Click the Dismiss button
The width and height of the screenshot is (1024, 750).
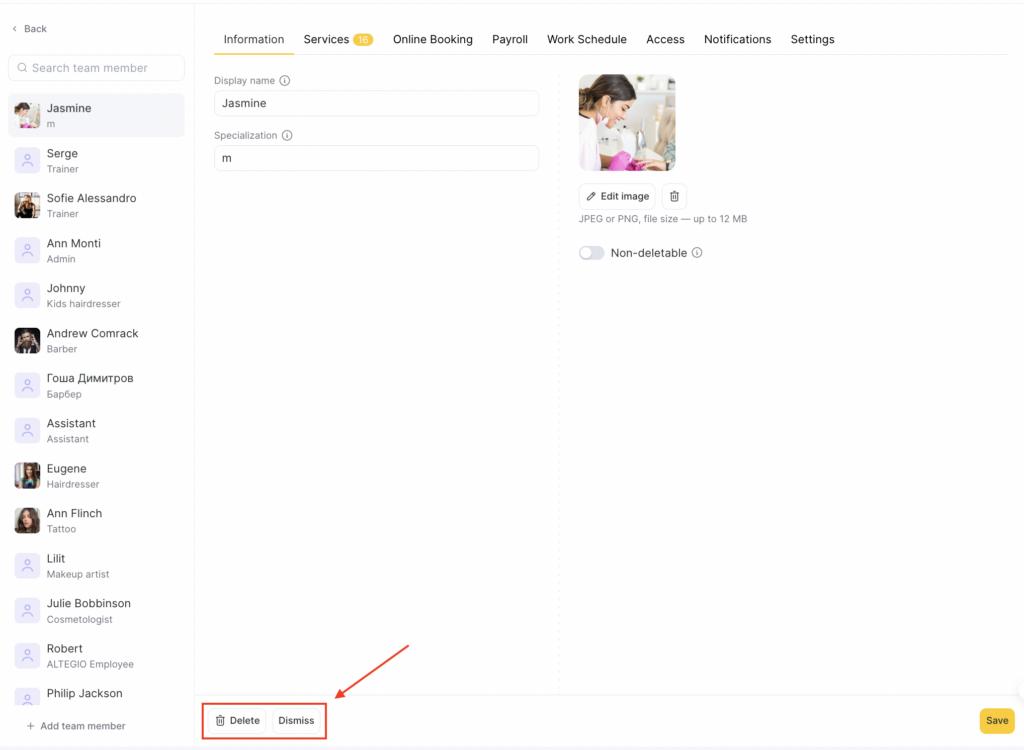click(x=296, y=720)
